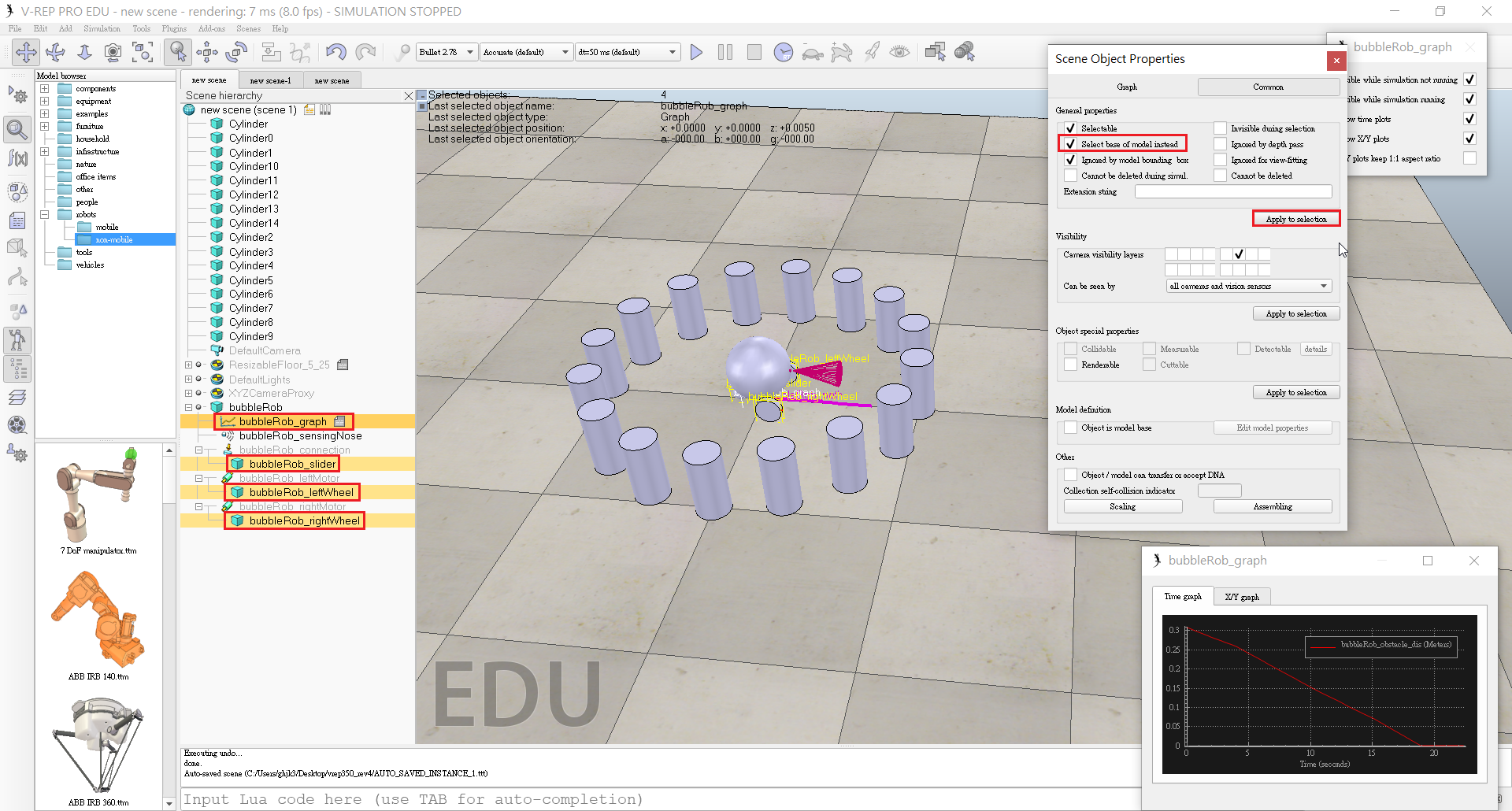Select the mobile folder in Model browser
The height and width of the screenshot is (811, 1512).
click(x=107, y=228)
